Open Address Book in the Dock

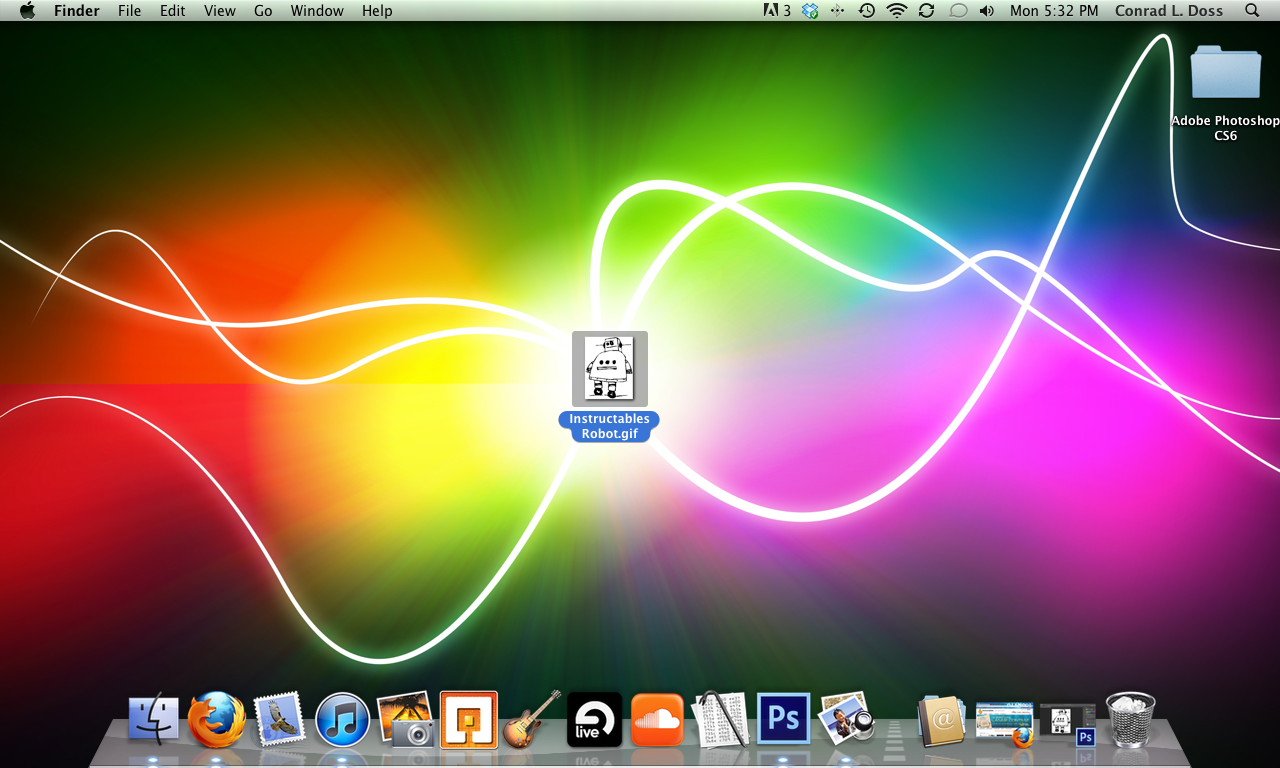pyautogui.click(x=941, y=720)
